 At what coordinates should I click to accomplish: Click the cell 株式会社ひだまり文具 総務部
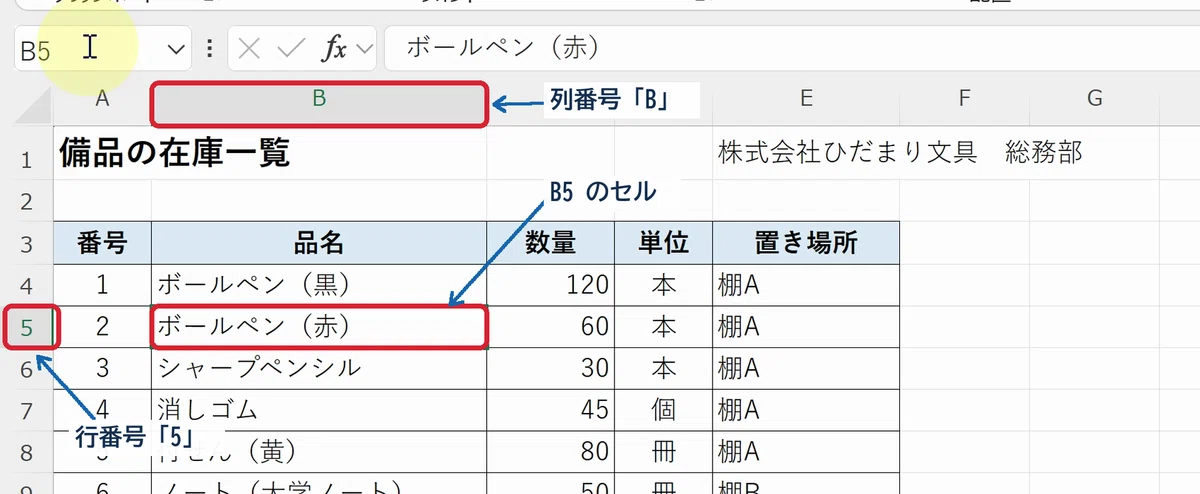899,153
